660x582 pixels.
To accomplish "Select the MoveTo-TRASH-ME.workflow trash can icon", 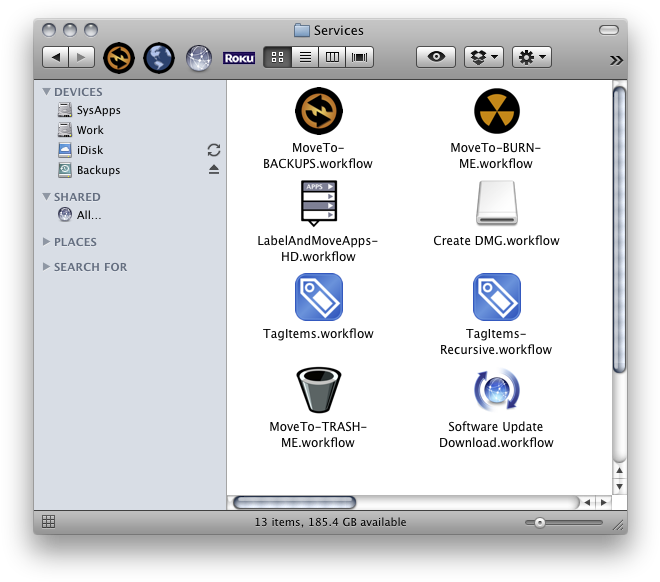I will (318, 390).
